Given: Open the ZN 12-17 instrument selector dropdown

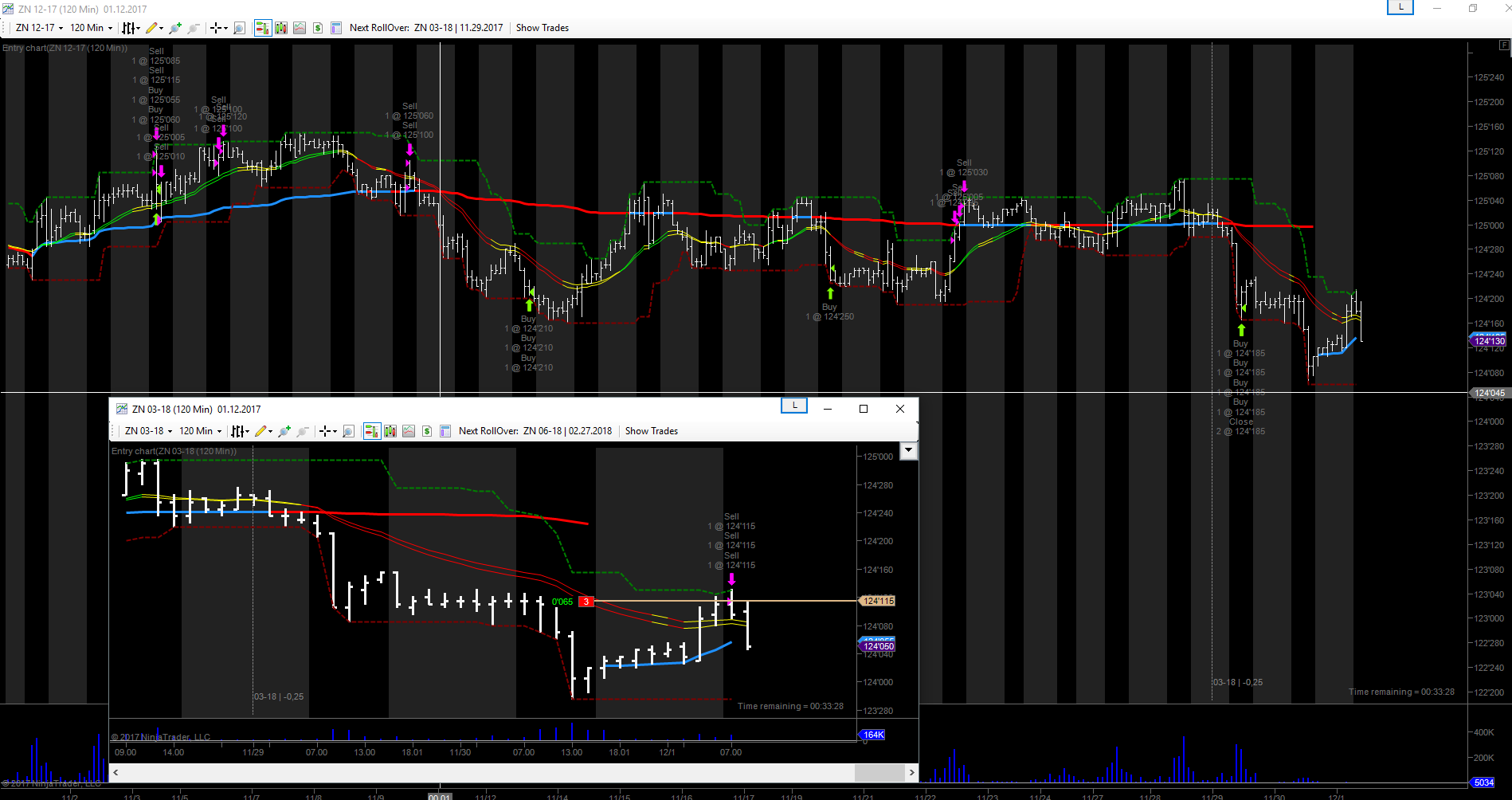Looking at the screenshot, I should 39,28.
